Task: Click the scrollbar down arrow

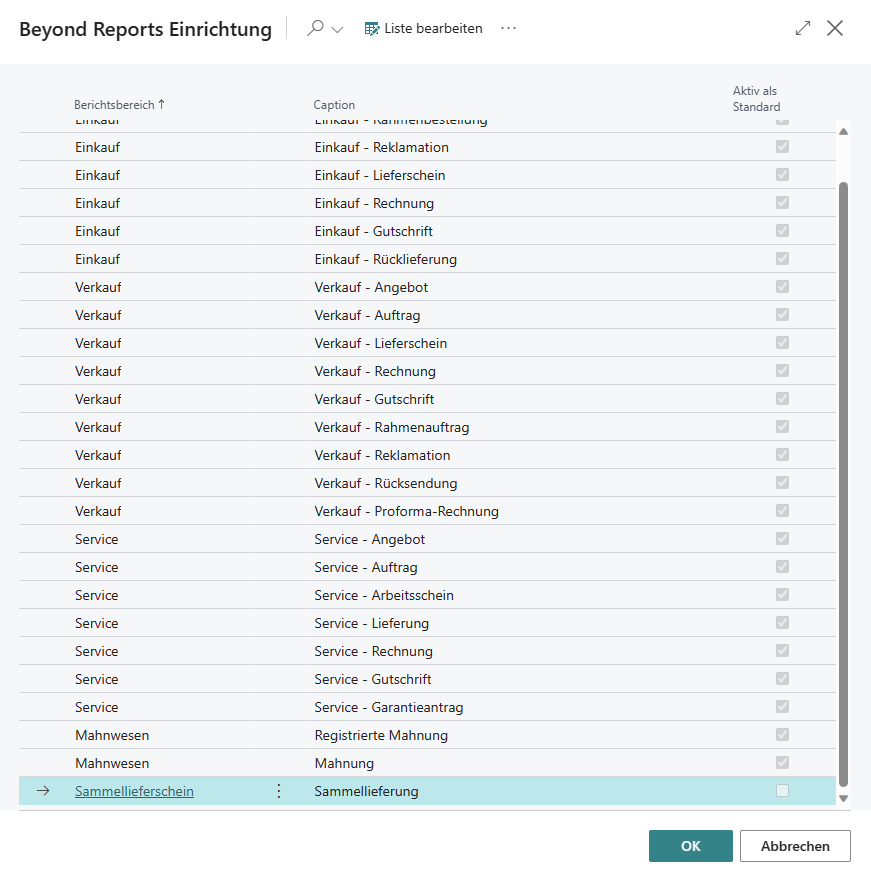Action: 843,800
